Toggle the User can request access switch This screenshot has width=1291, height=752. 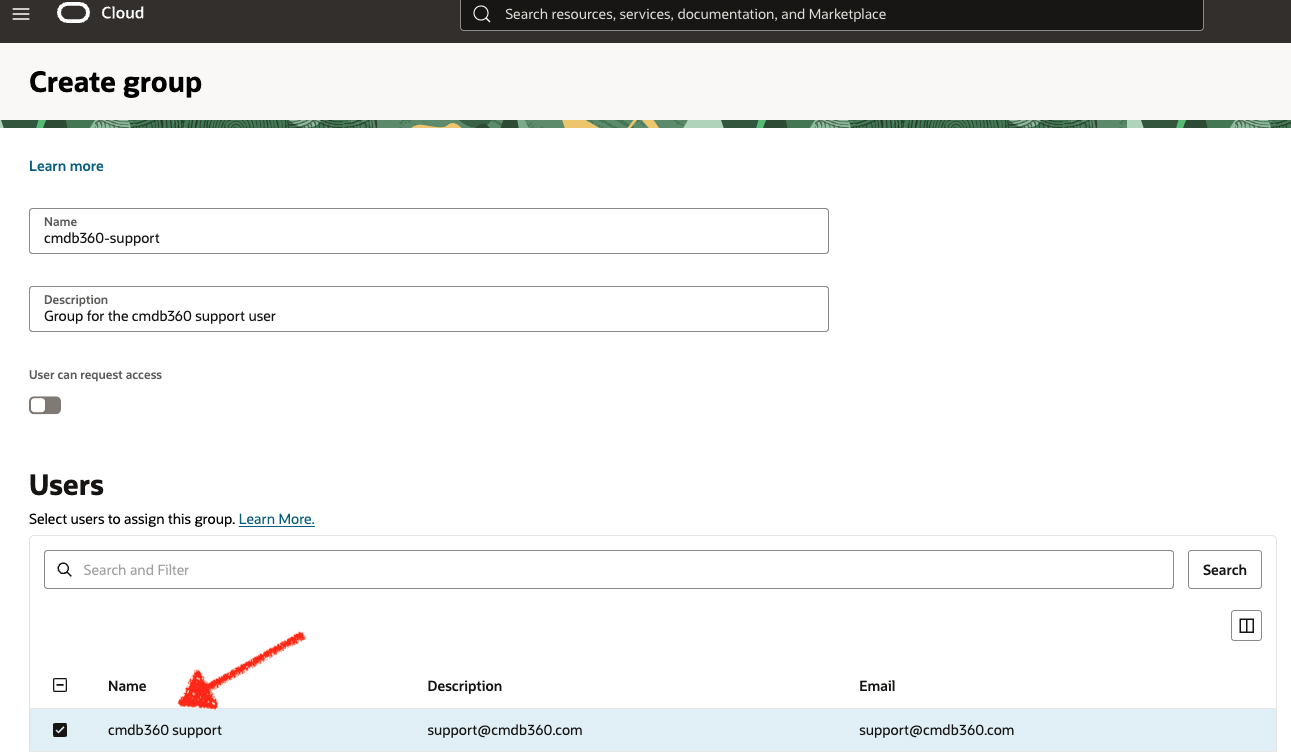[45, 405]
